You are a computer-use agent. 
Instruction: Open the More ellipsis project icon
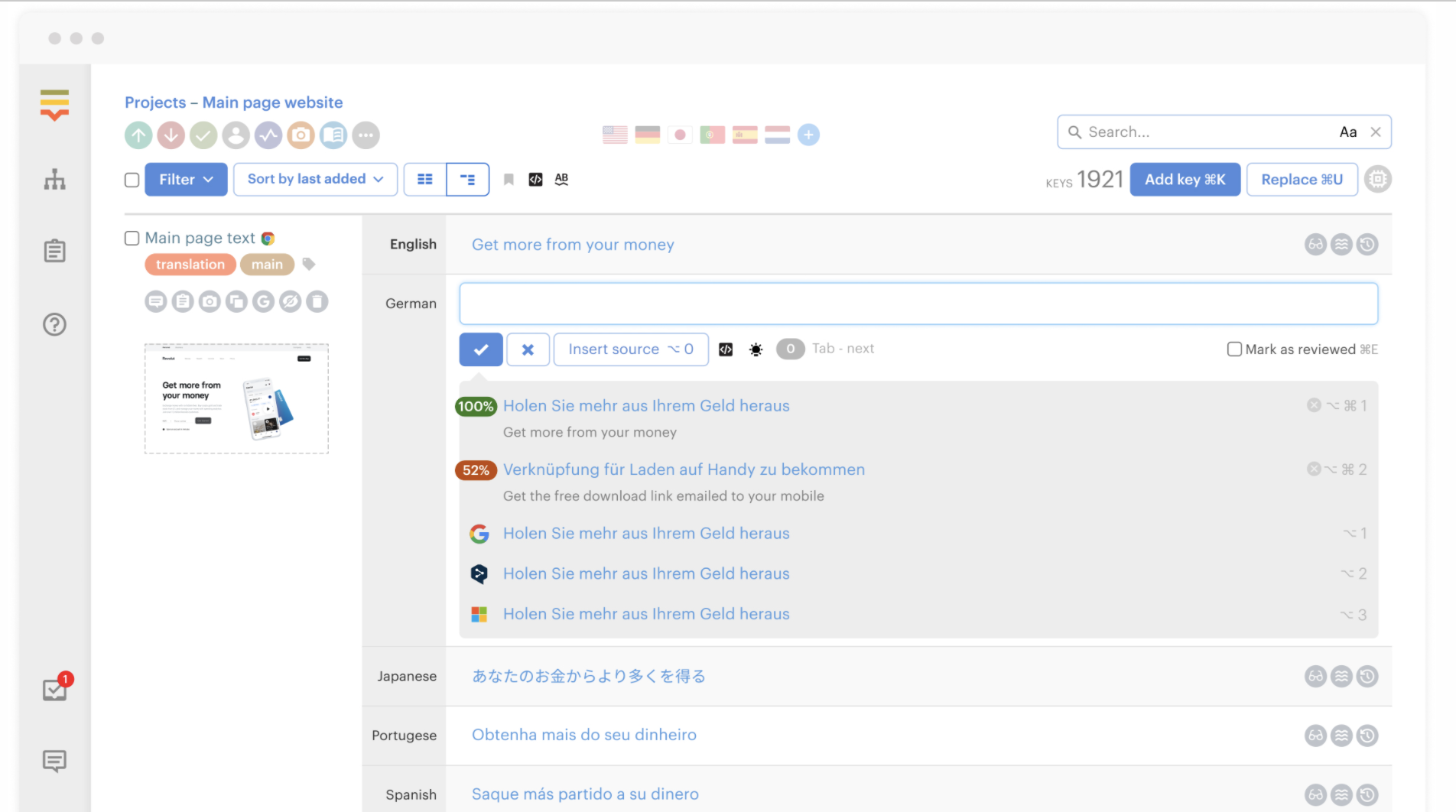(366, 135)
